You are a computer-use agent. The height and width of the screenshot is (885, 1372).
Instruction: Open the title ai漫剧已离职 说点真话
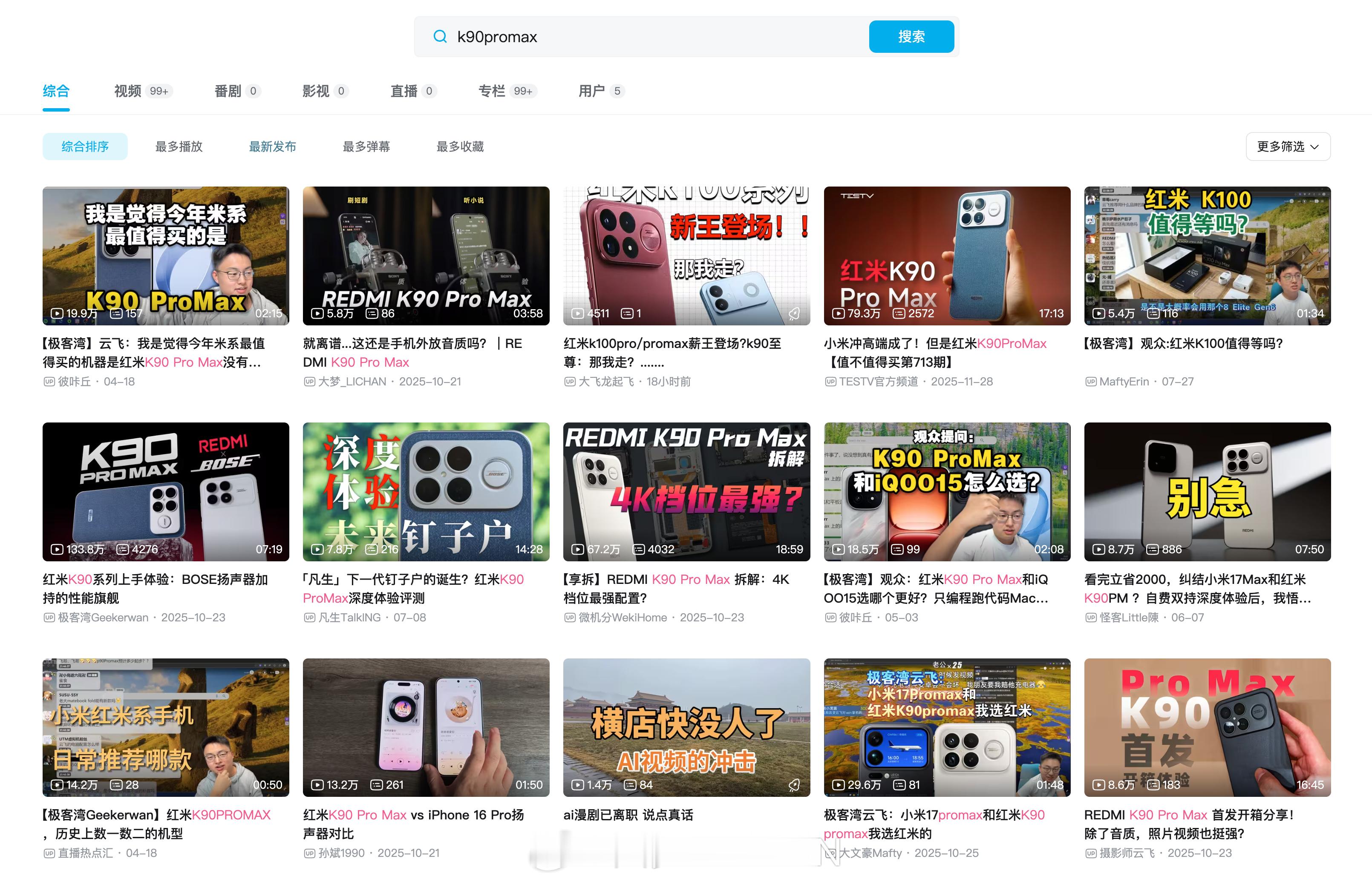(x=628, y=815)
